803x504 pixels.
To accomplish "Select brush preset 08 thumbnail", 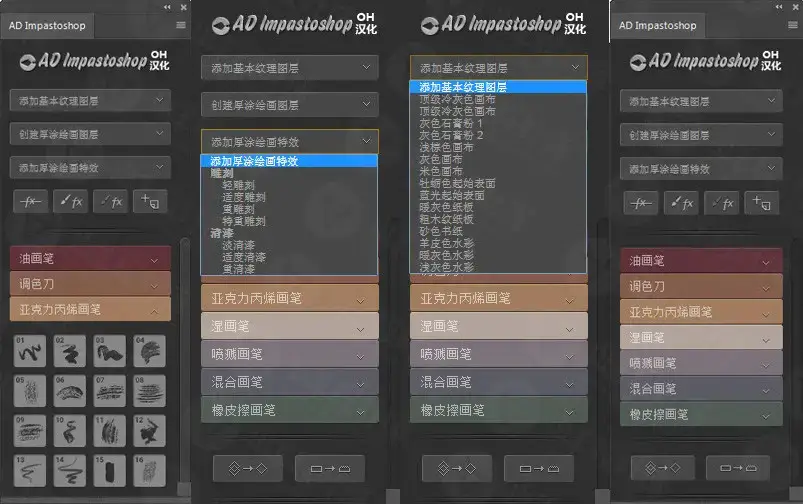I will [150, 391].
